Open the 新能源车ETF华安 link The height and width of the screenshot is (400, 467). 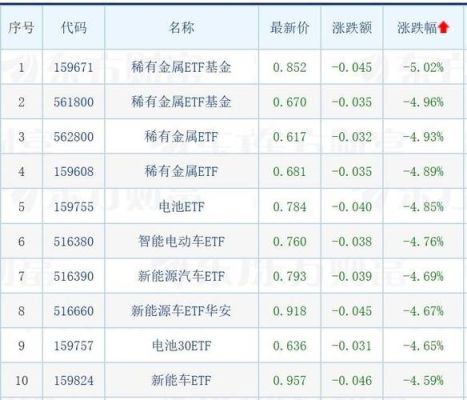tap(181, 311)
